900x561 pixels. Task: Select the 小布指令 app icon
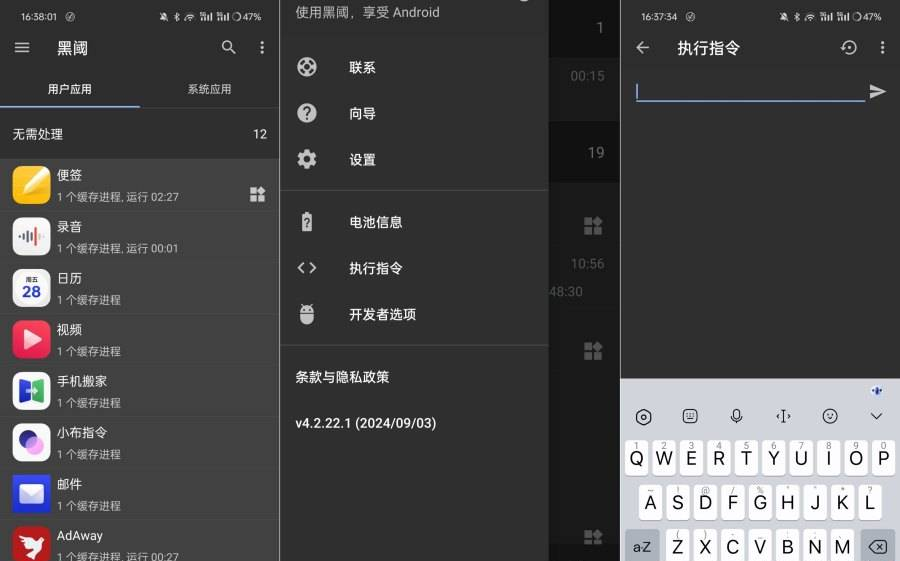coord(32,442)
